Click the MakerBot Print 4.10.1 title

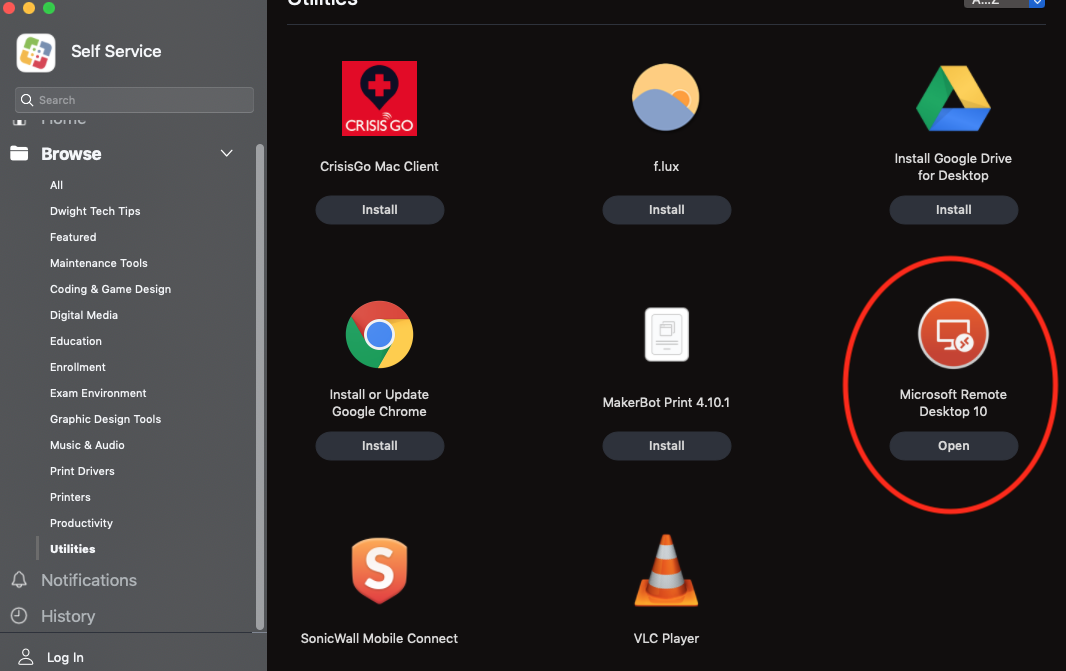tap(666, 402)
